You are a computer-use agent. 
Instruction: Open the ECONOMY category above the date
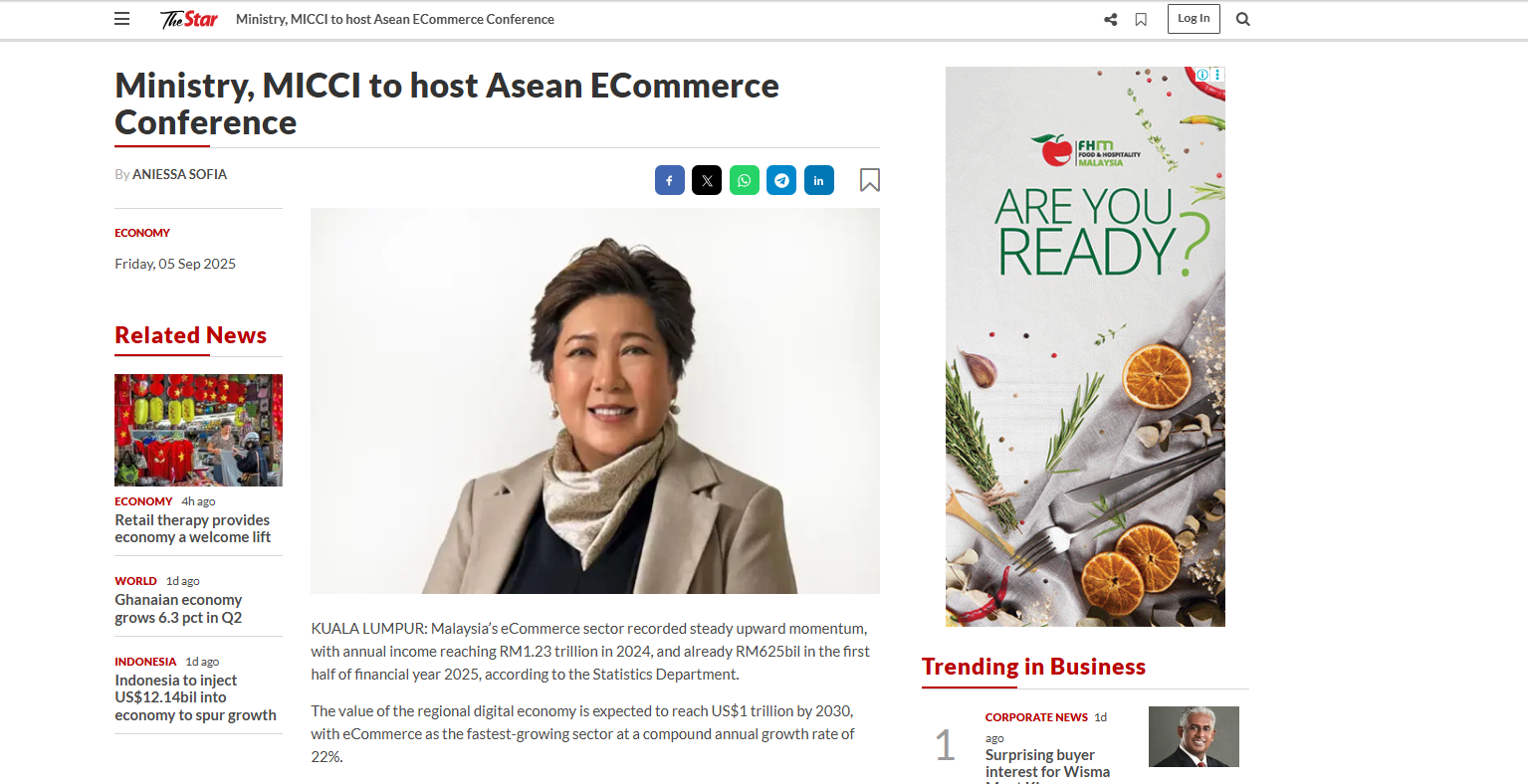coord(142,233)
